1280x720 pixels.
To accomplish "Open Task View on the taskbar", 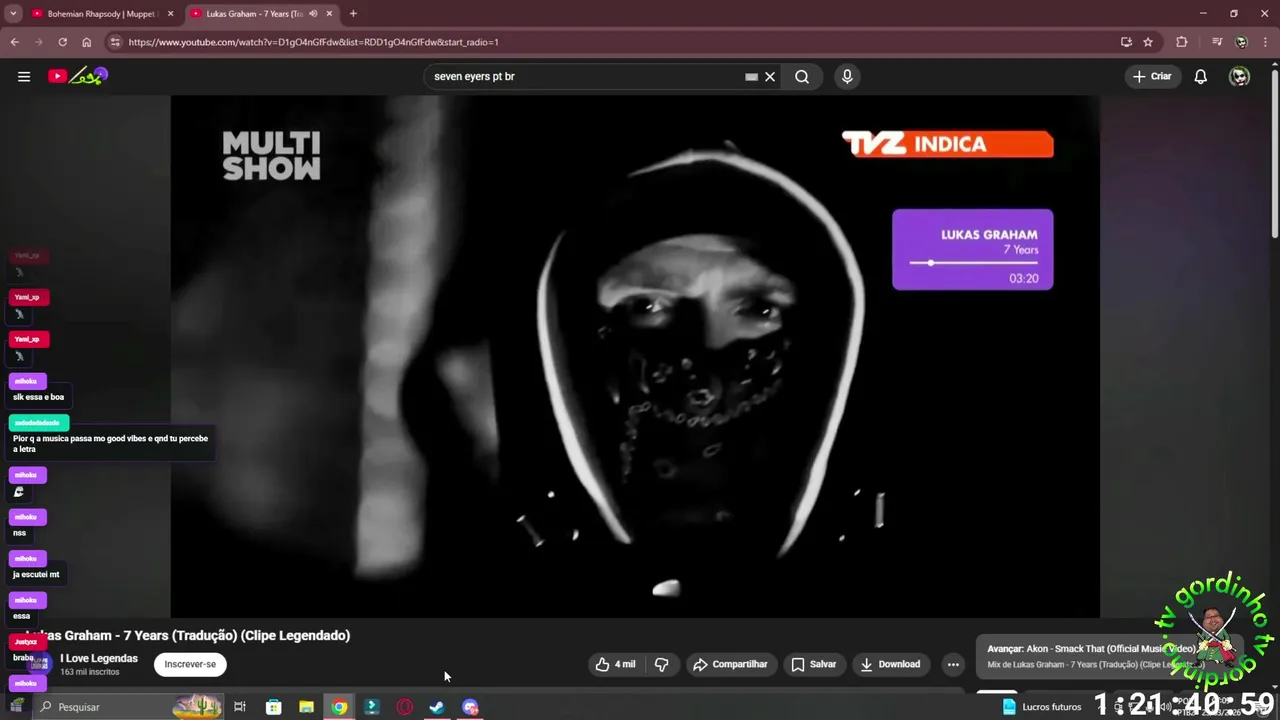I will point(240,707).
